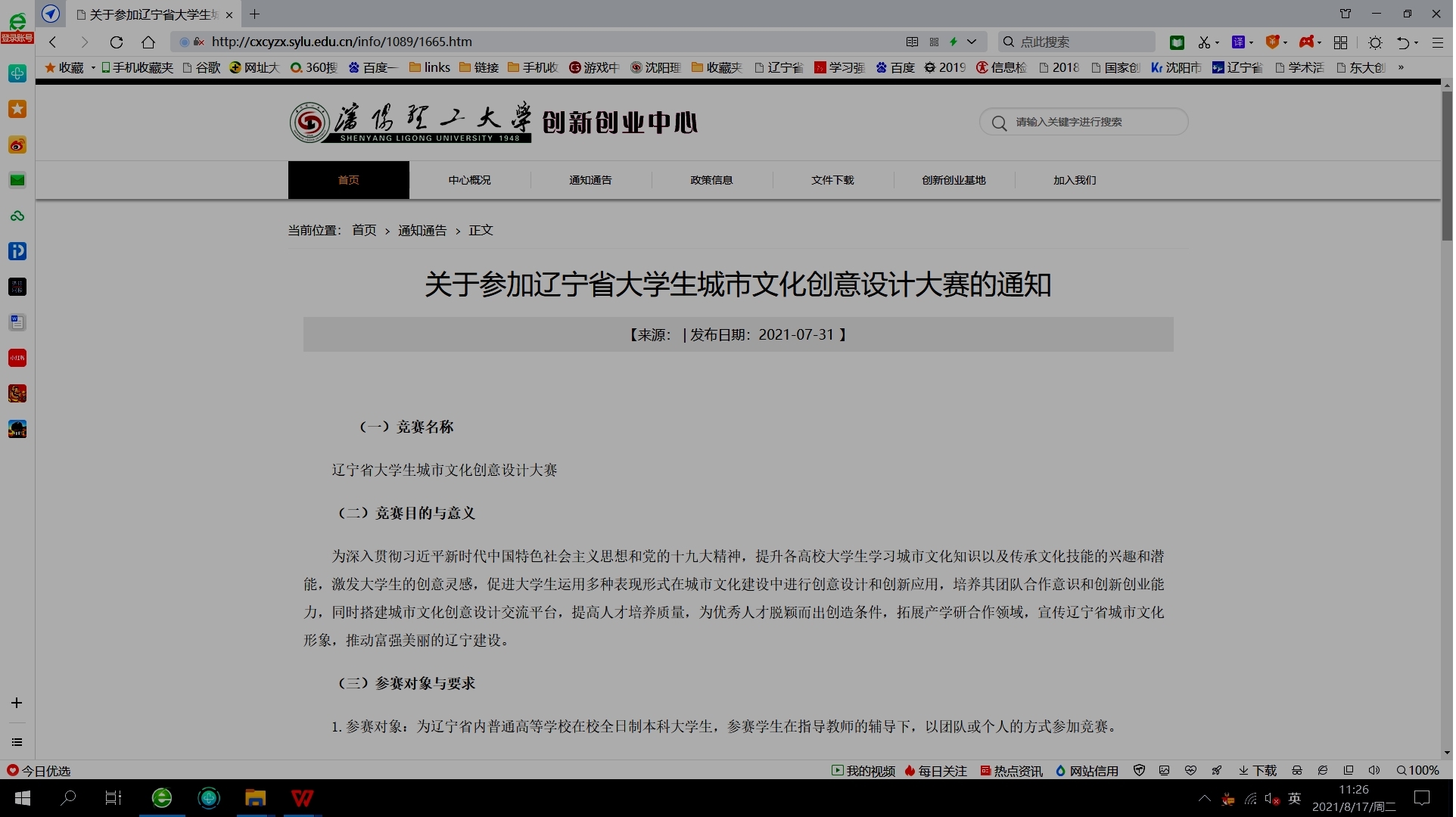Expand the 收藏 dropdown arrow
Image resolution: width=1456 pixels, height=817 pixels.
tap(93, 68)
